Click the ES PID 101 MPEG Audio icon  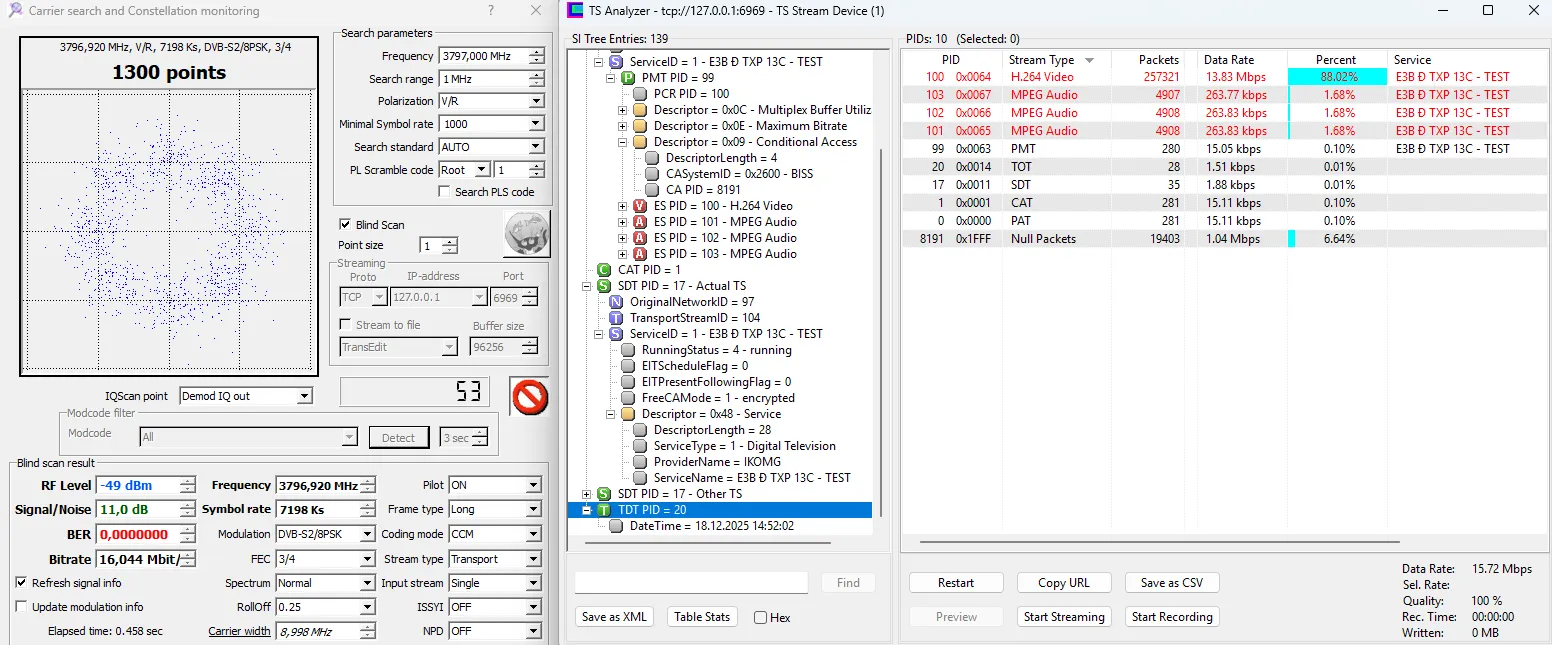click(640, 222)
